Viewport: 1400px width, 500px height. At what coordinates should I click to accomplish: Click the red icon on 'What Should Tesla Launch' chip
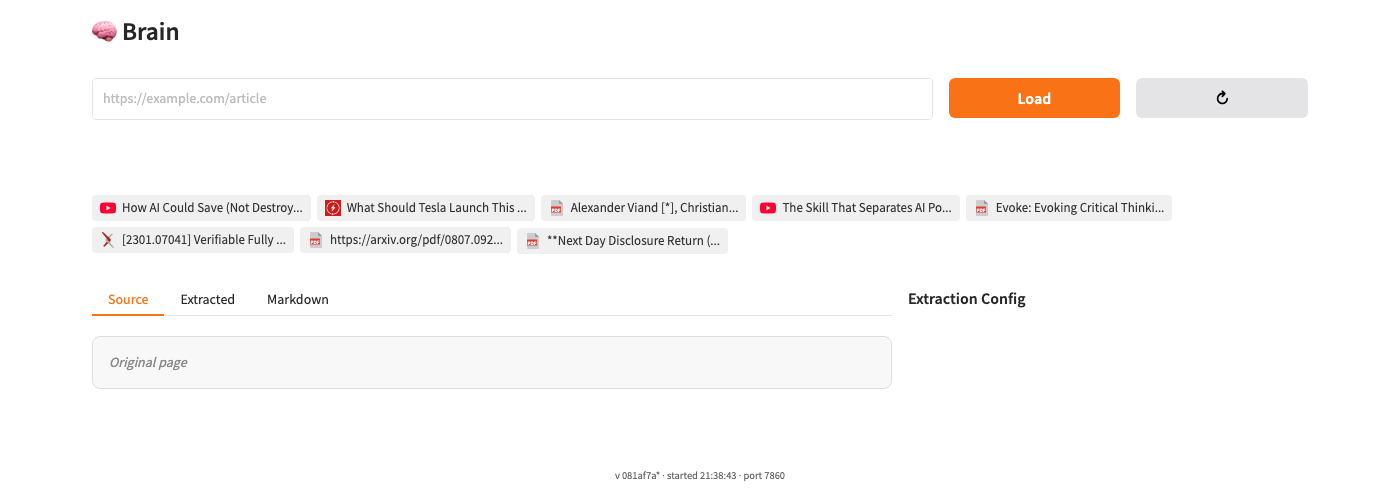(x=333, y=208)
